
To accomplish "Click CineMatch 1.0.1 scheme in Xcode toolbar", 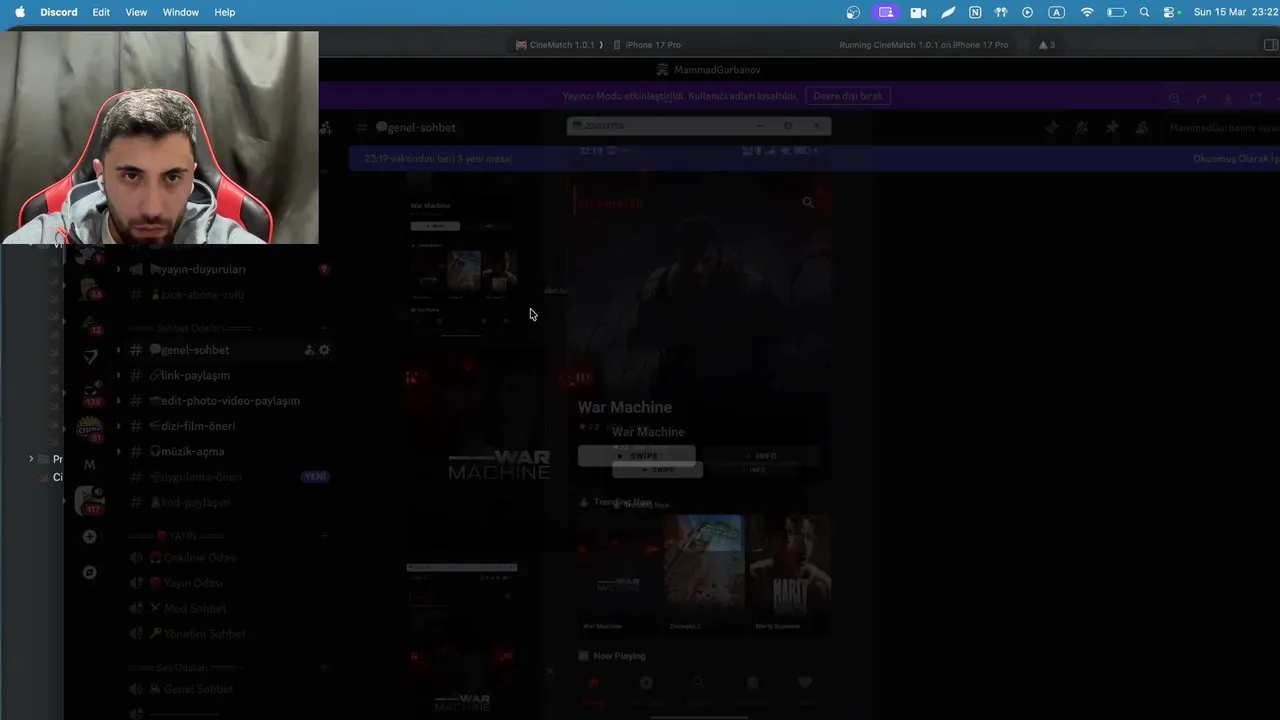I will [x=555, y=45].
